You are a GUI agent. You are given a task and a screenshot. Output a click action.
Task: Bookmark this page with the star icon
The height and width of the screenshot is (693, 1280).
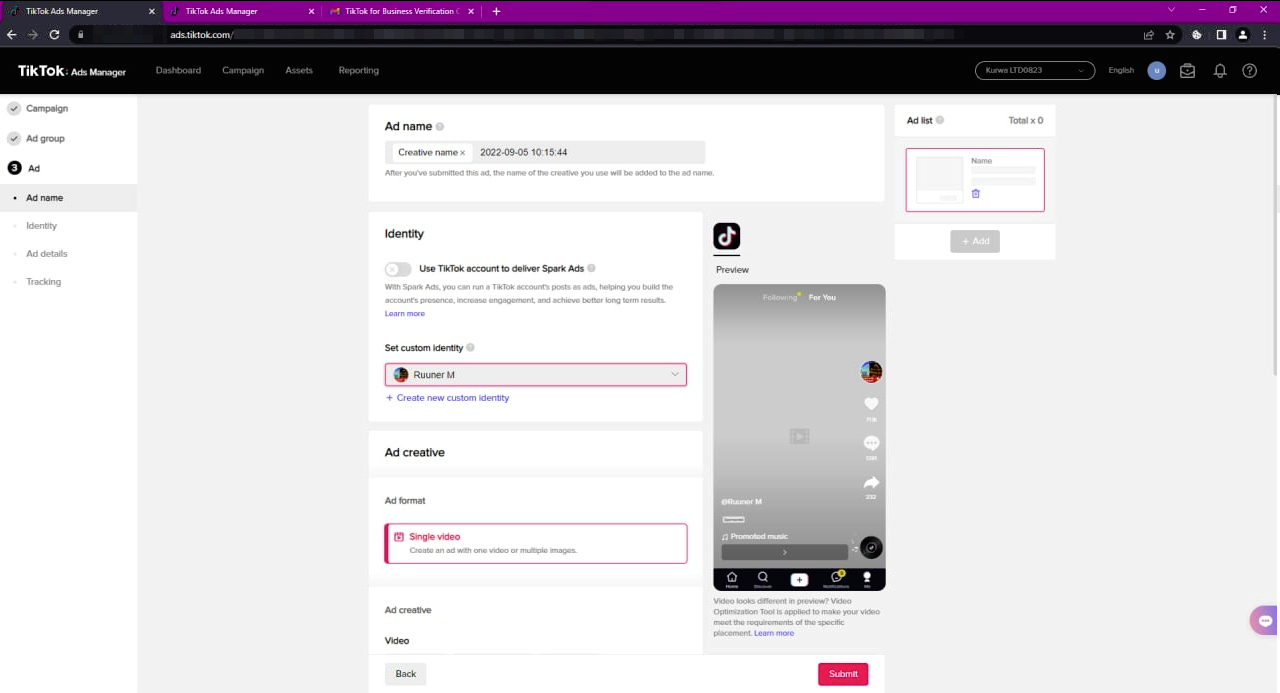pos(1170,34)
